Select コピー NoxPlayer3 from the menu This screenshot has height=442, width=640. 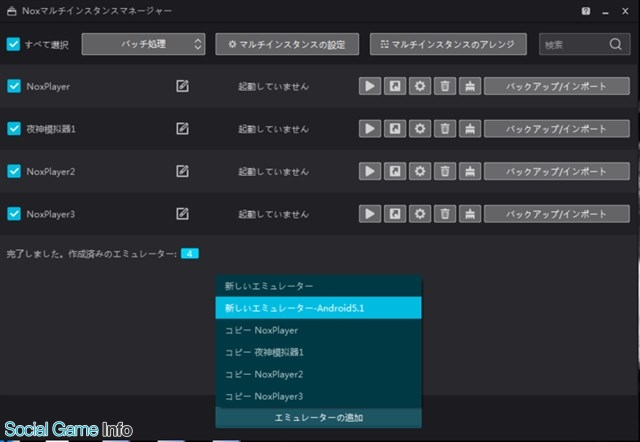pos(318,396)
